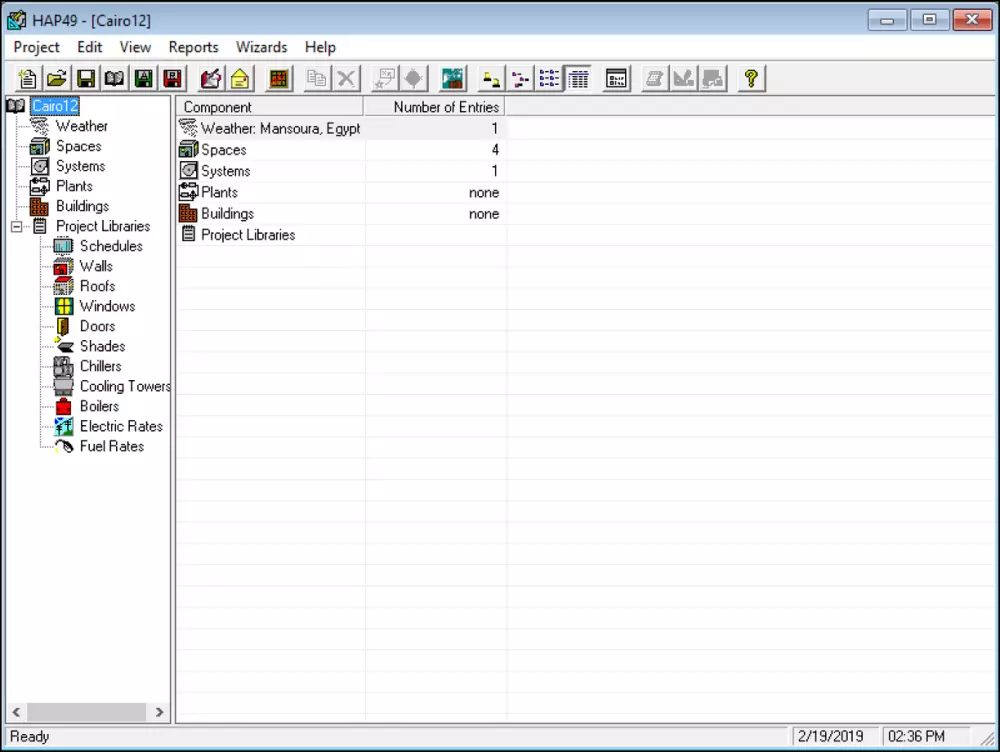Click the 2/19/2019 date in status bar
The height and width of the screenshot is (752, 1000).
pos(830,736)
